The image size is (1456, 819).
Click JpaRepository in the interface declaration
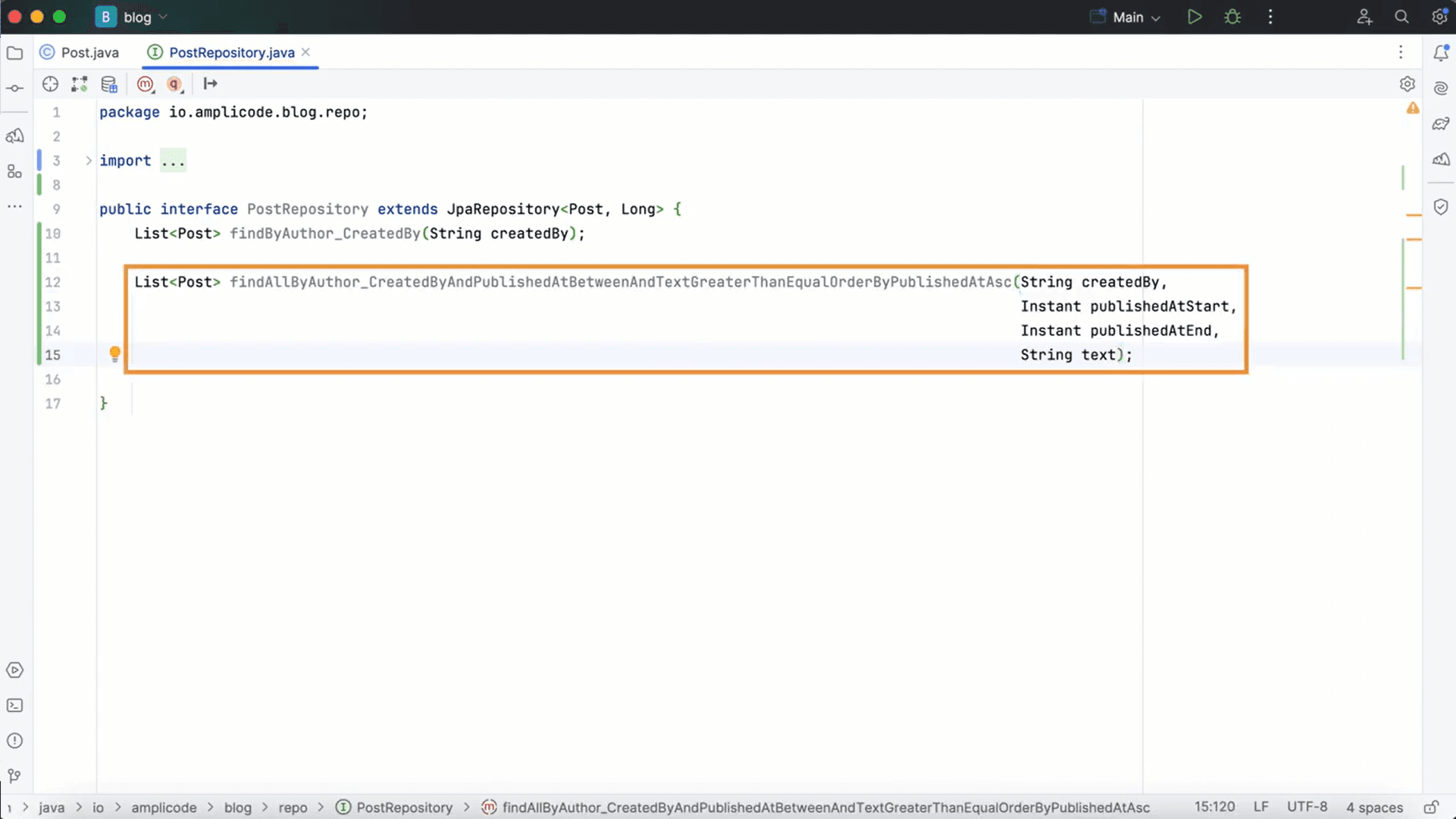[503, 209]
